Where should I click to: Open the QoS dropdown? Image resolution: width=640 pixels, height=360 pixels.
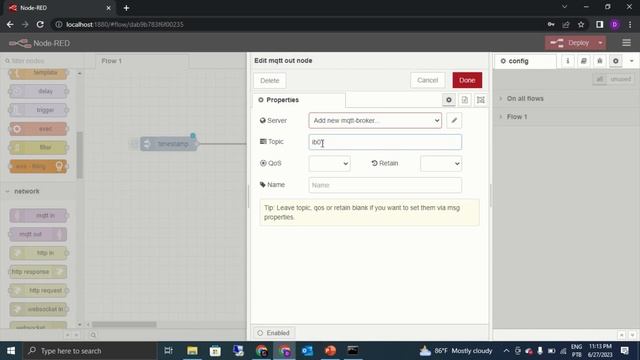pyautogui.click(x=329, y=163)
